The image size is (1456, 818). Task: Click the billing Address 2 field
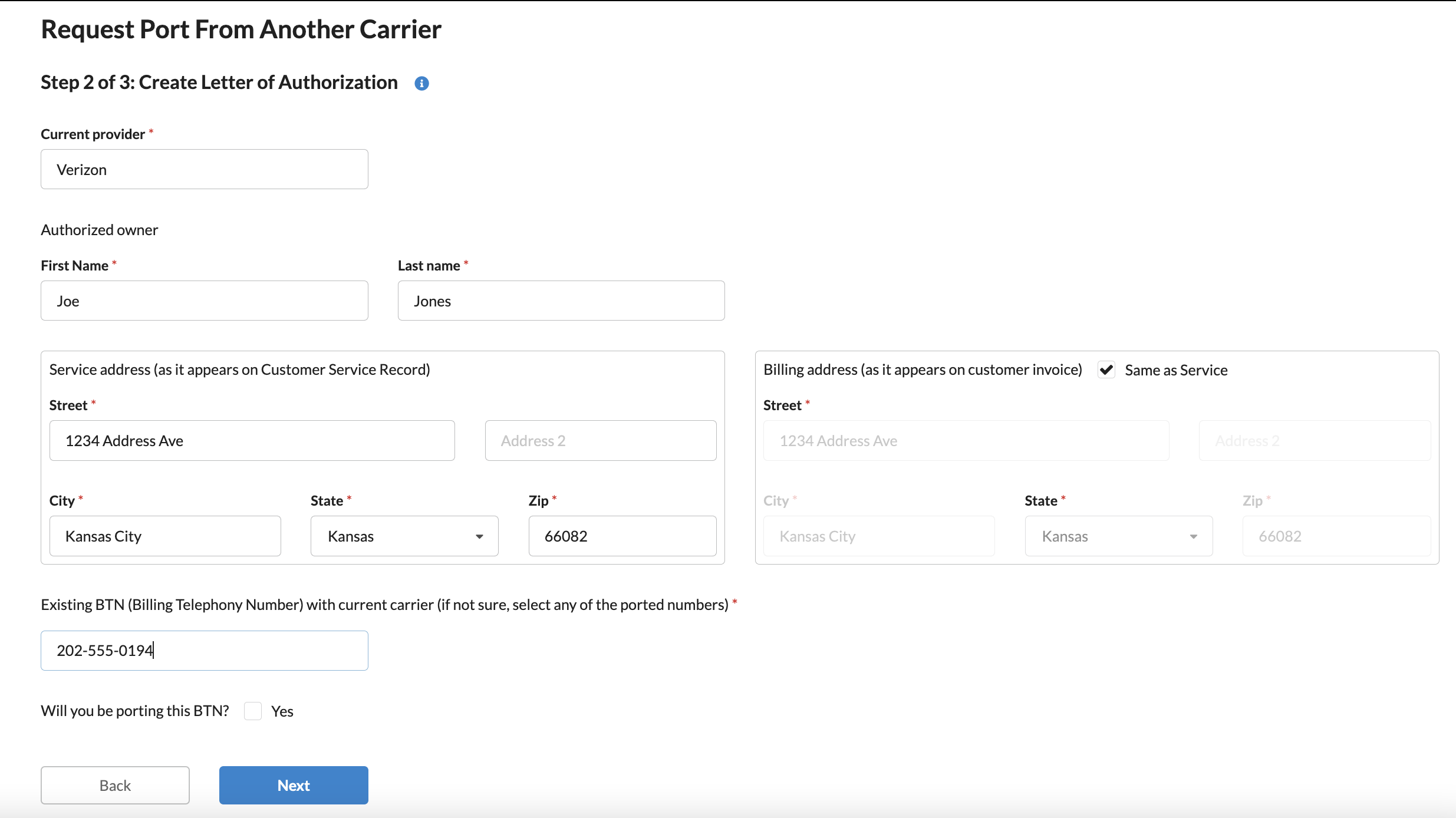pyautogui.click(x=1315, y=441)
